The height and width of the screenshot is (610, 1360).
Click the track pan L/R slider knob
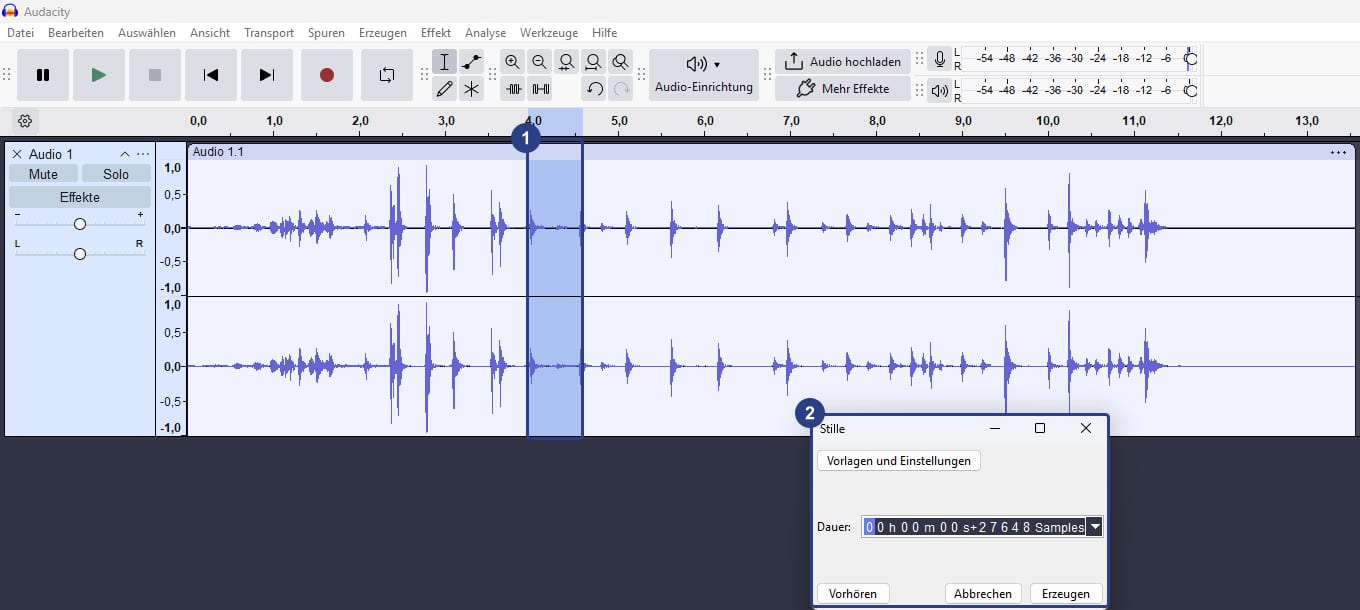coord(80,254)
